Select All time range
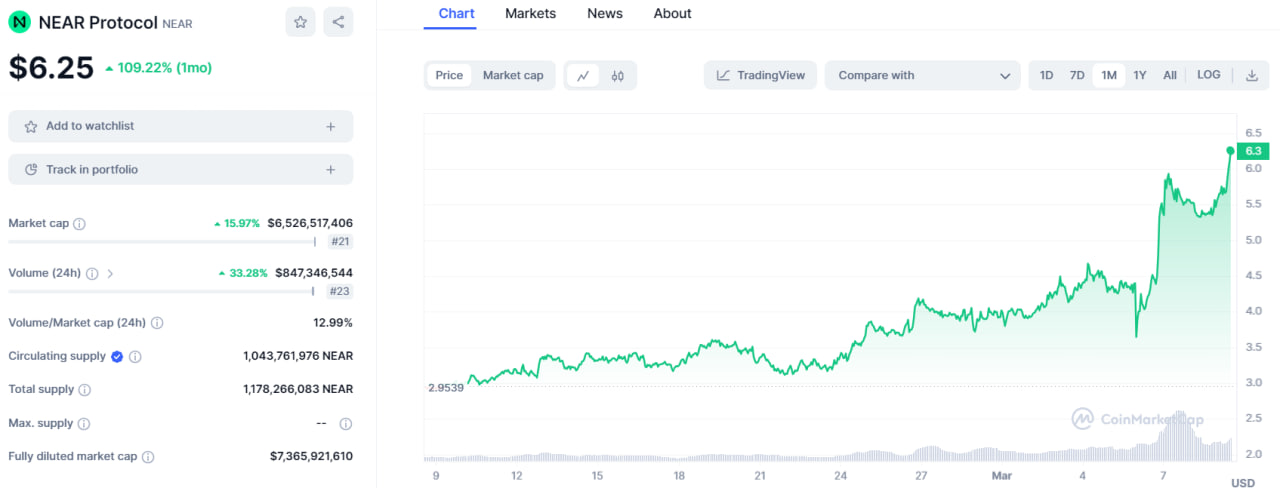1280x488 pixels. 1170,75
